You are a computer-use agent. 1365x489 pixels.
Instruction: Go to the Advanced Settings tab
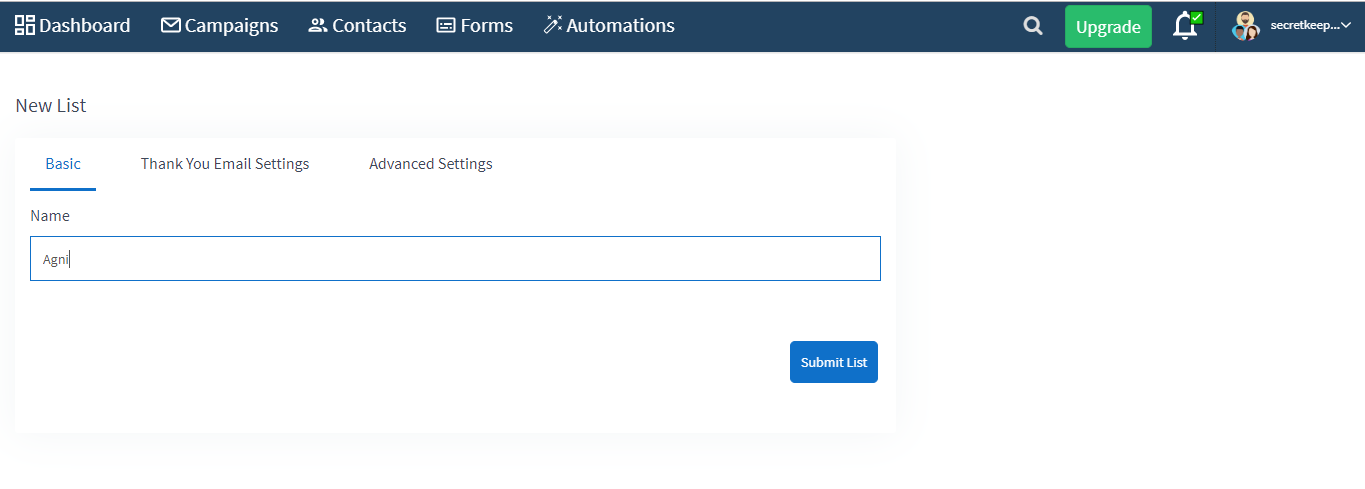coord(431,163)
